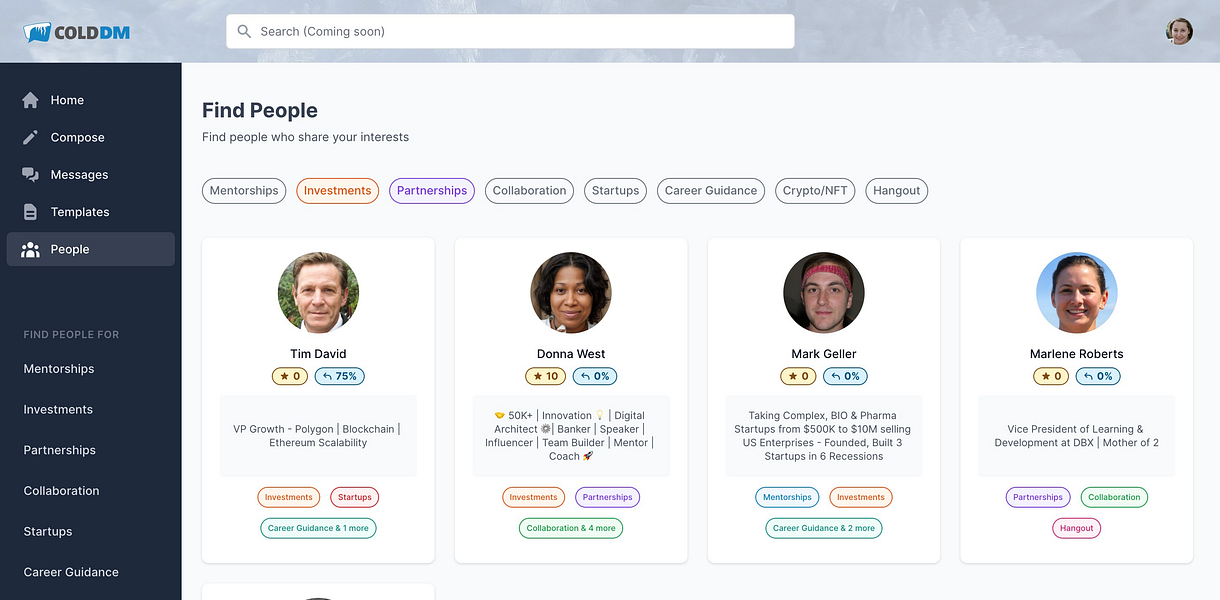The height and width of the screenshot is (600, 1220).
Task: Click Tim David's 75% reply rate badge
Action: (x=340, y=377)
